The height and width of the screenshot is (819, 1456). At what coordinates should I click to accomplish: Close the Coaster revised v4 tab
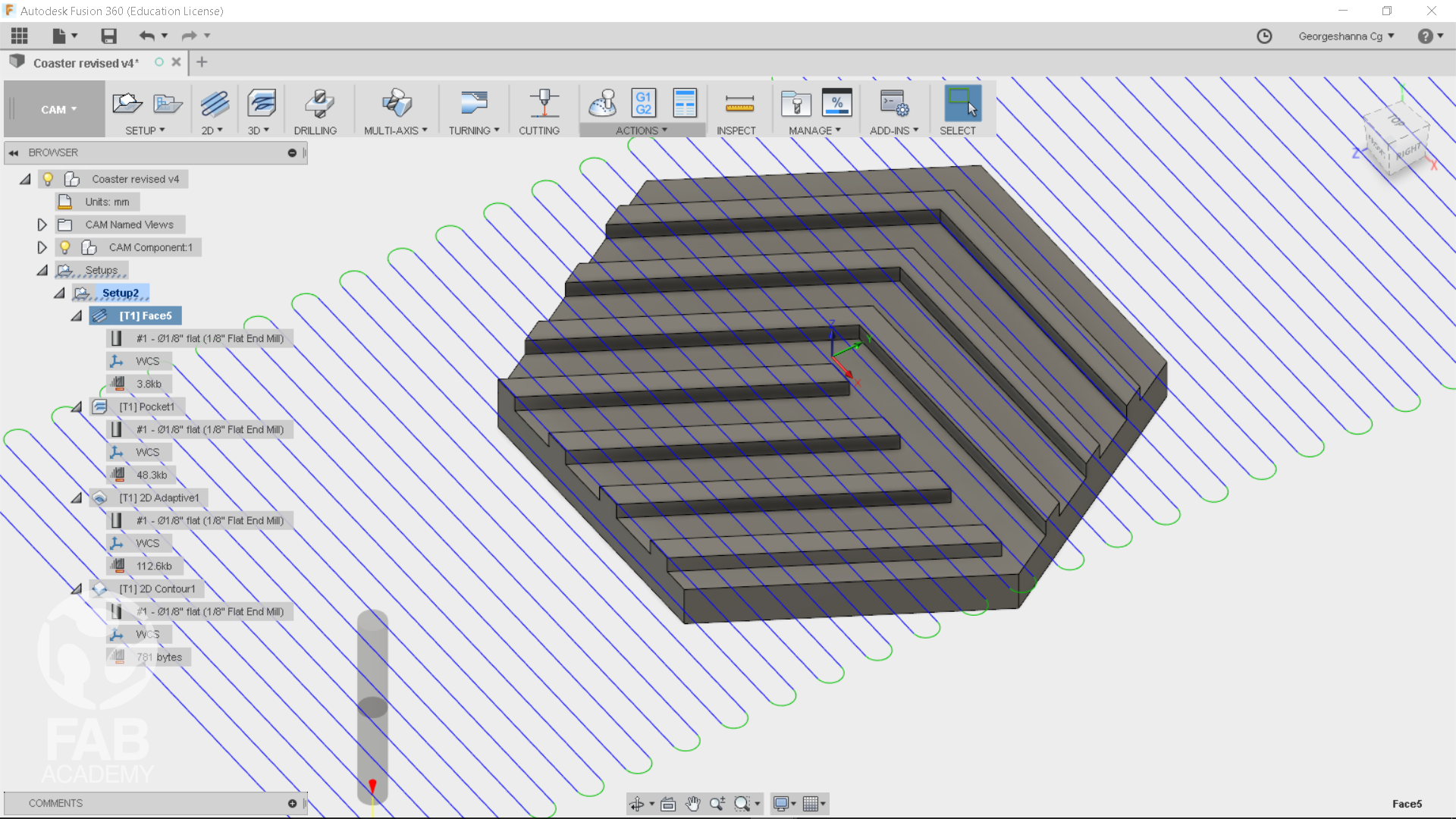tap(176, 62)
